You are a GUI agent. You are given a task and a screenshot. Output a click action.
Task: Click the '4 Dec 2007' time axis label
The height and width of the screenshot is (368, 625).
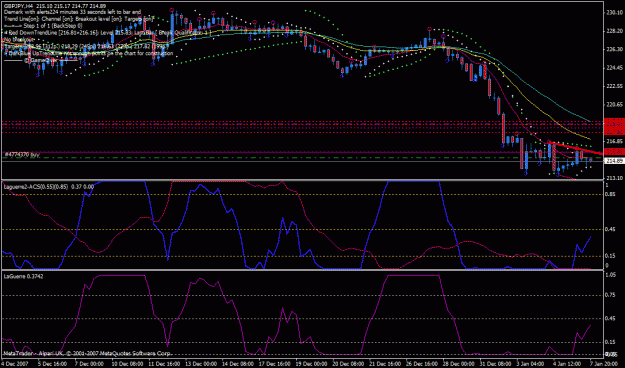(14, 364)
